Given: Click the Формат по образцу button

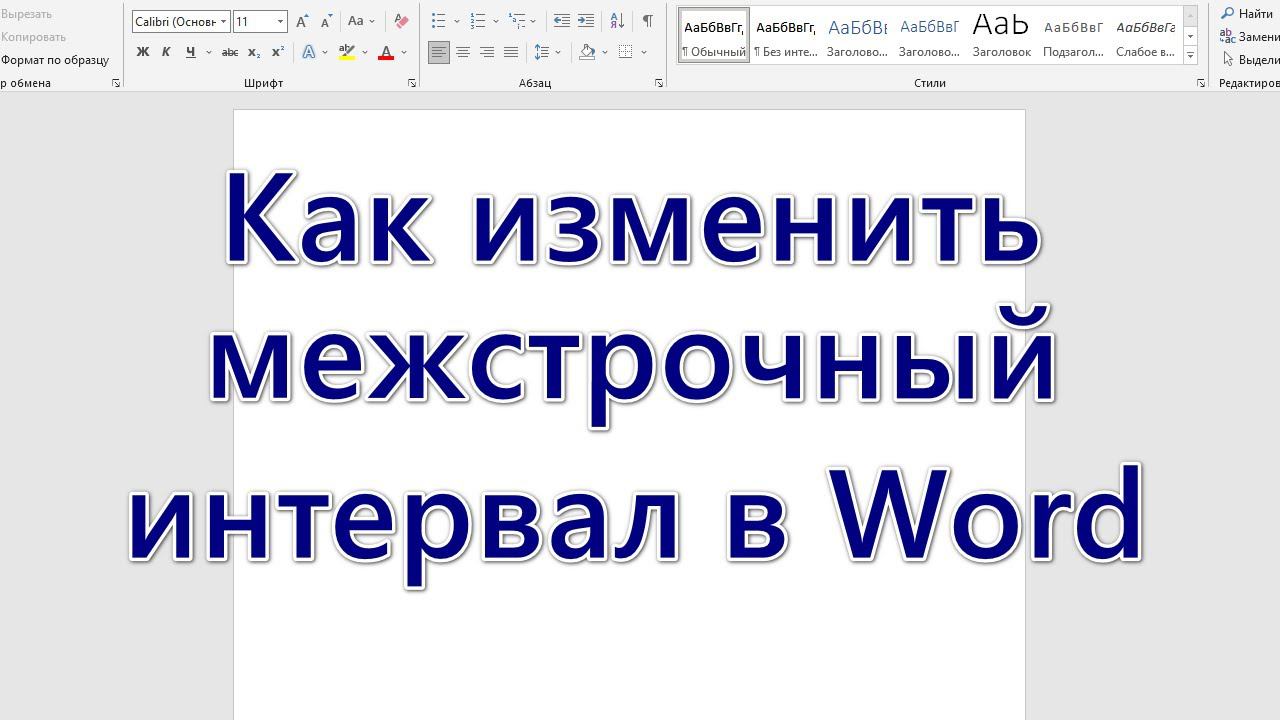Looking at the screenshot, I should 55,60.
